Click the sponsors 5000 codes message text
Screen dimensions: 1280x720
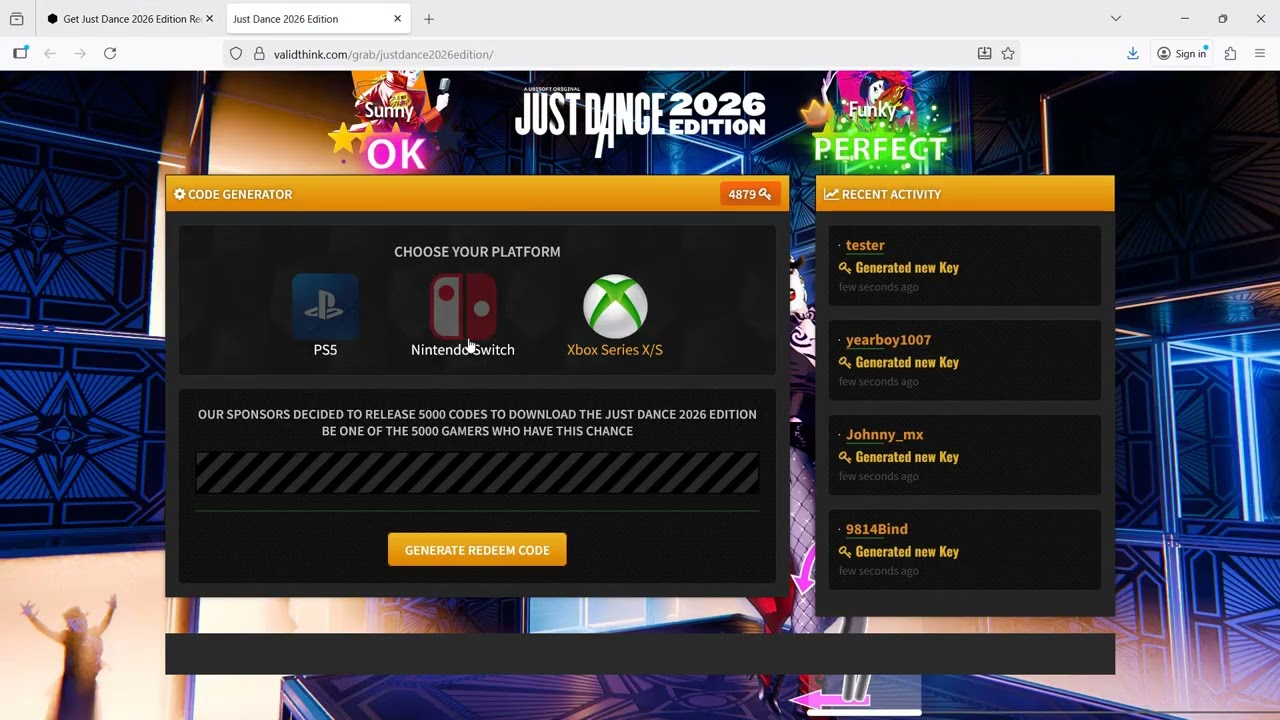(x=477, y=422)
